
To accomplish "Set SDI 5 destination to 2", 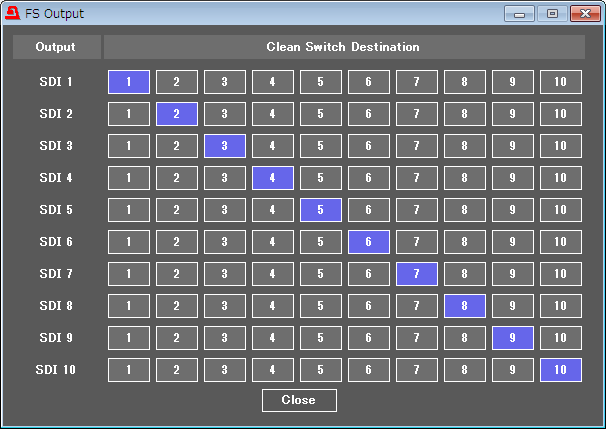I will [x=176, y=210].
